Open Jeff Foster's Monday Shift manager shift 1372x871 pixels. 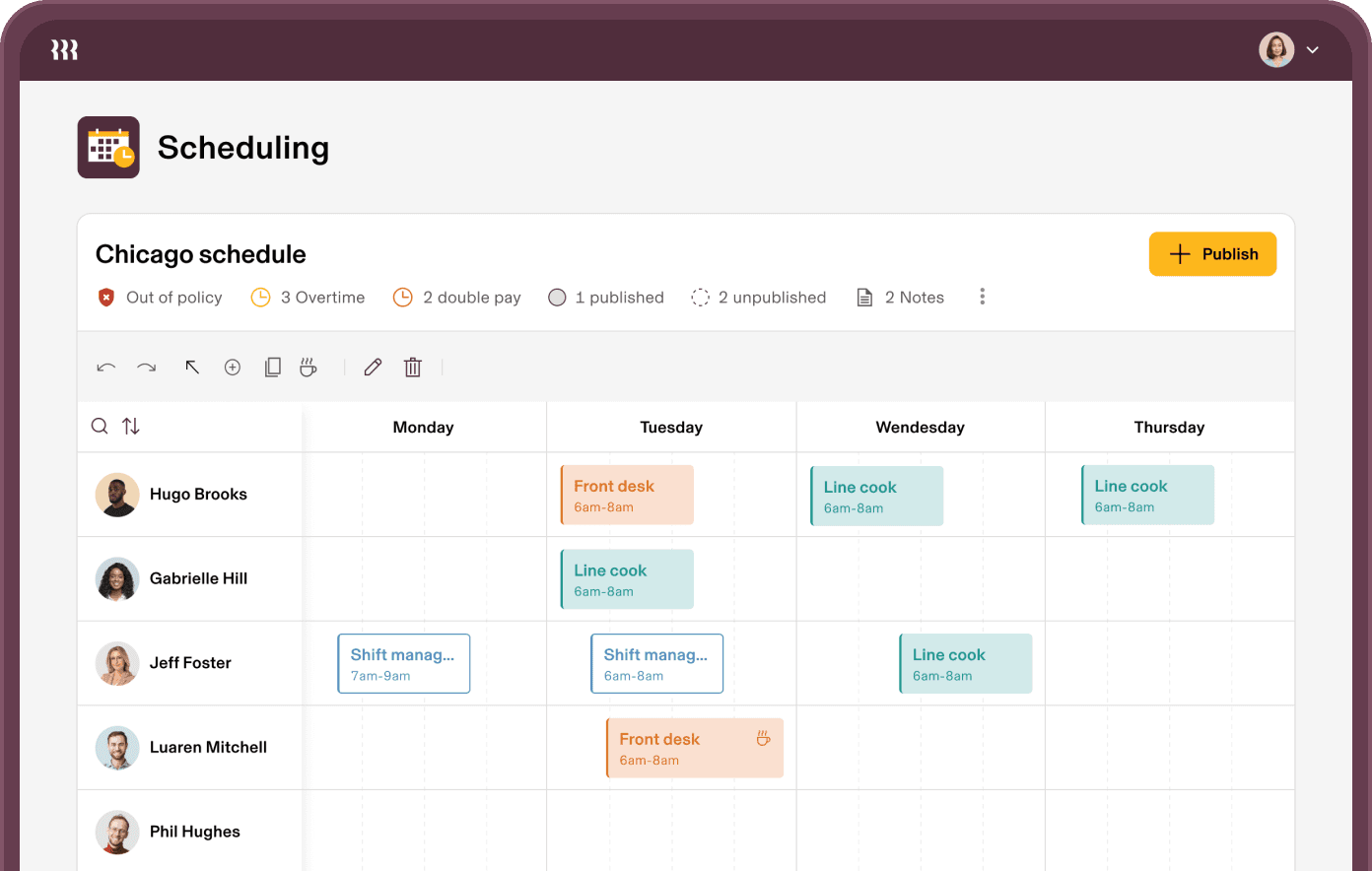[404, 664]
